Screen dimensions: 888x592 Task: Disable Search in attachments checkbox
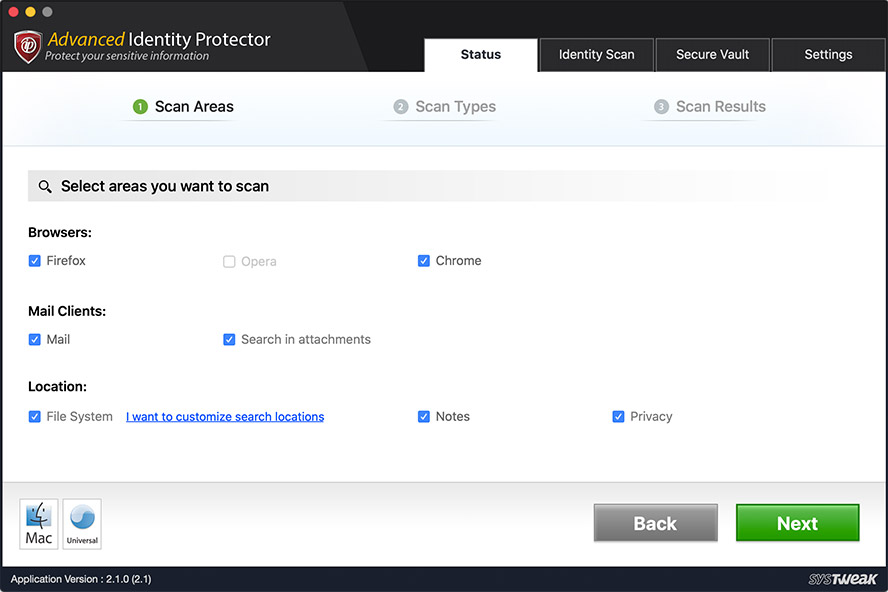(x=229, y=339)
